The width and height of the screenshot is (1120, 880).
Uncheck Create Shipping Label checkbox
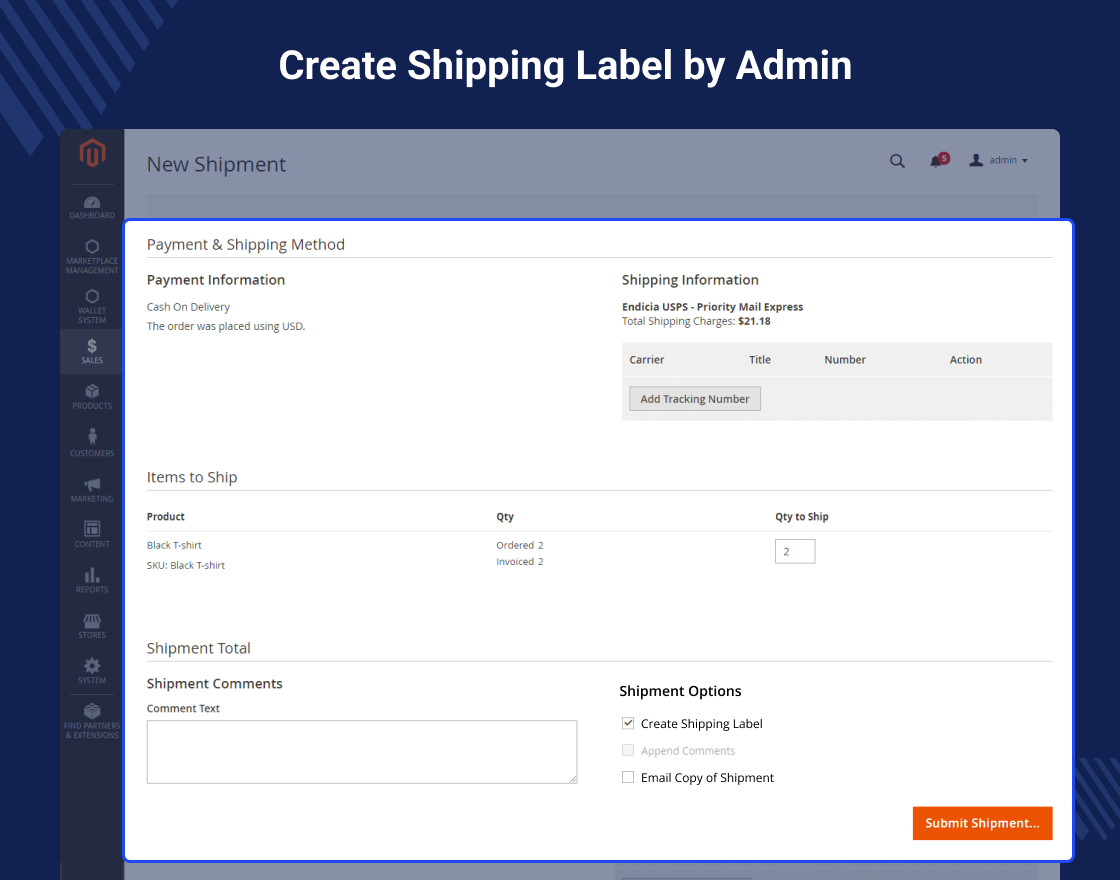pos(628,723)
